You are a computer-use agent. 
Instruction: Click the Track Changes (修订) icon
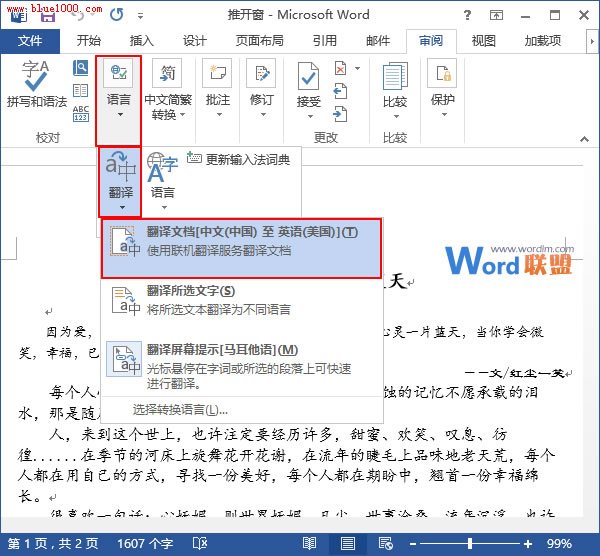(261, 72)
